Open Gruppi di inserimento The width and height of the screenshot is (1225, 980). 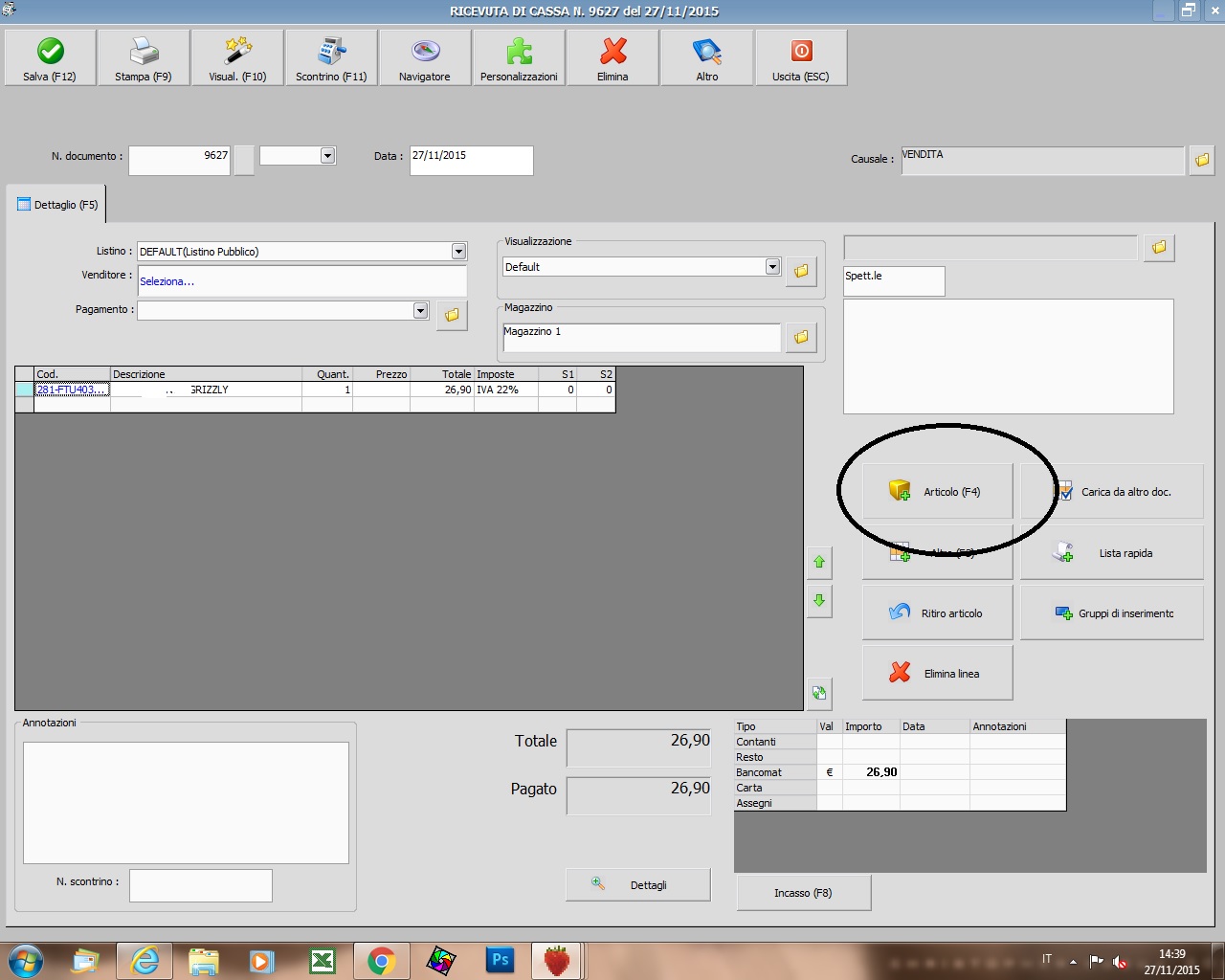point(1112,613)
